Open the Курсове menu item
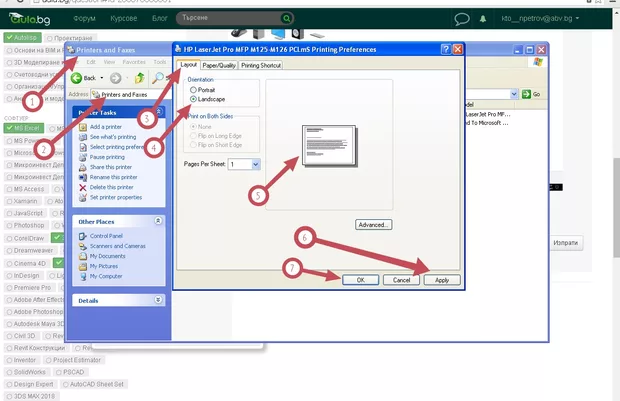Image resolution: width=620 pixels, height=401 pixels. (124, 19)
